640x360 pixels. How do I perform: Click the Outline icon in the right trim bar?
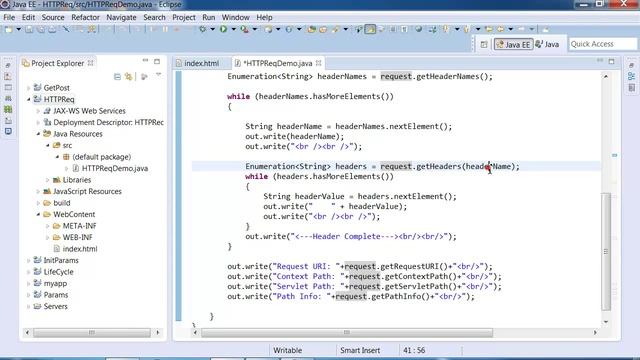click(x=631, y=76)
